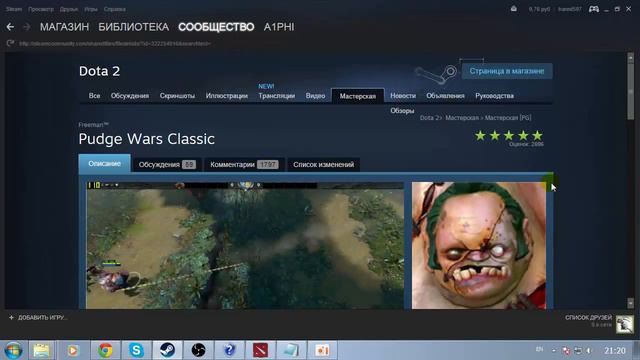Go to the СООБЩЕСТВО section
Screen dimensions: 640x360
point(216,27)
